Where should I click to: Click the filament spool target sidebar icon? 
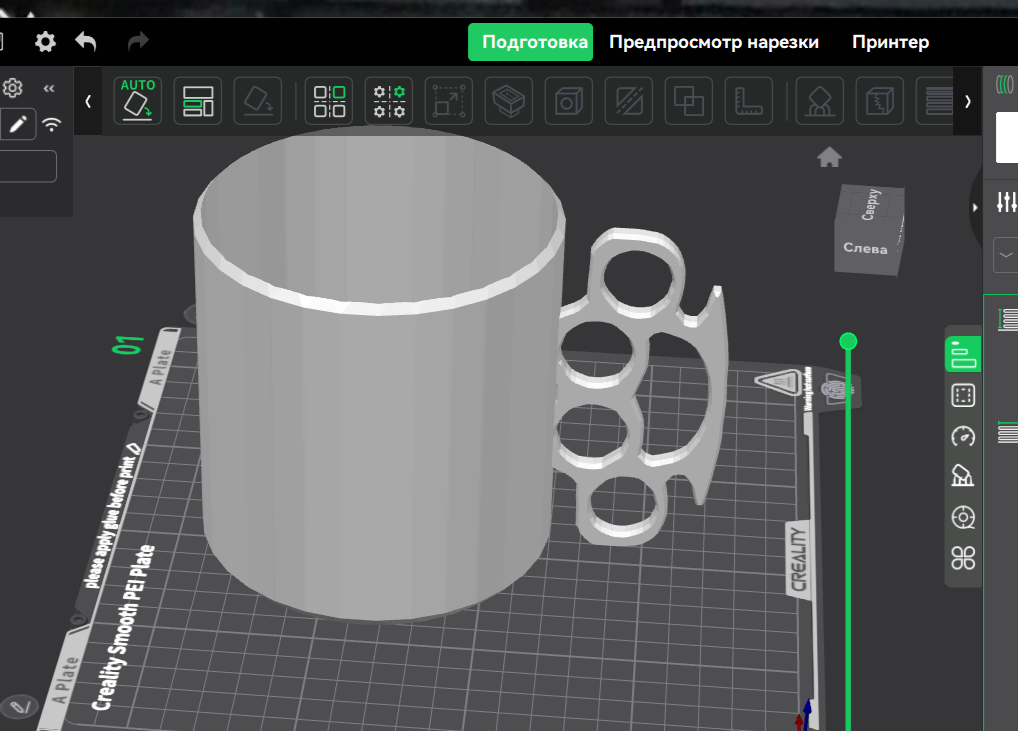tap(963, 517)
